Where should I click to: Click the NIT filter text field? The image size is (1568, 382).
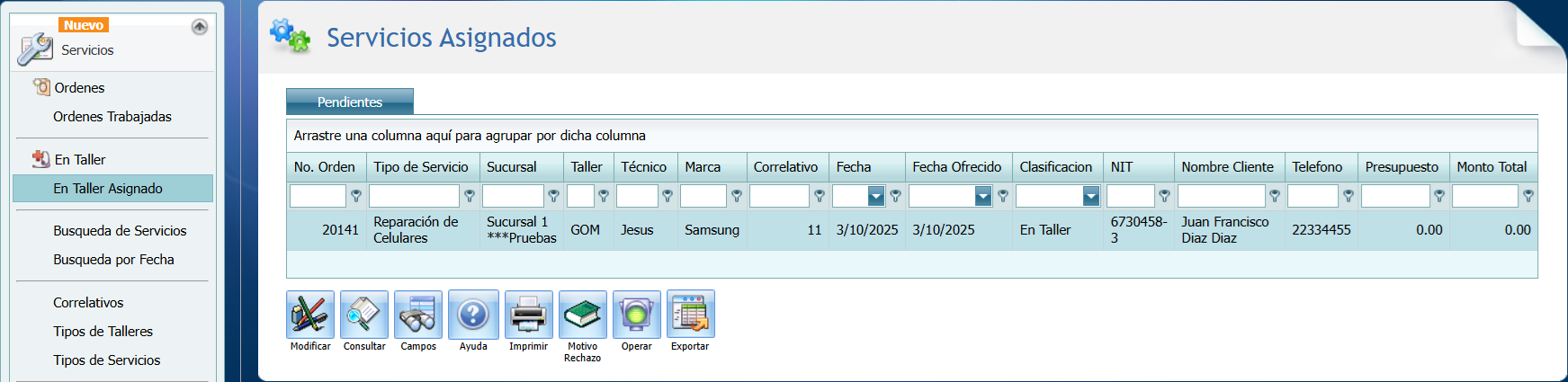pos(1131,196)
